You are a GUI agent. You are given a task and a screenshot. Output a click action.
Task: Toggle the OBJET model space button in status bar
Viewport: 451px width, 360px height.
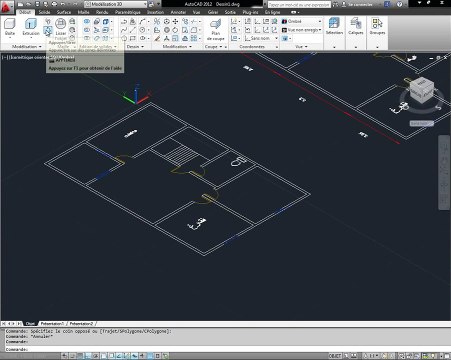335,356
